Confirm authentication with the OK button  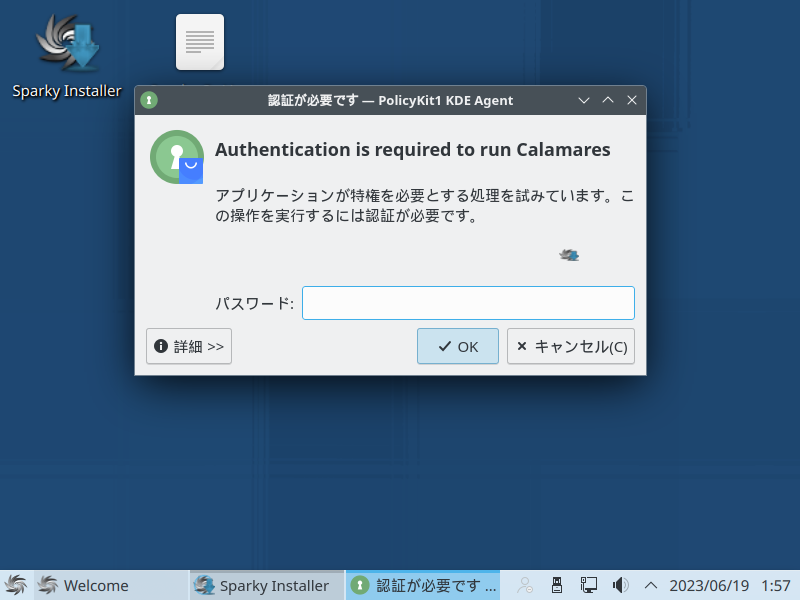pyautogui.click(x=458, y=346)
